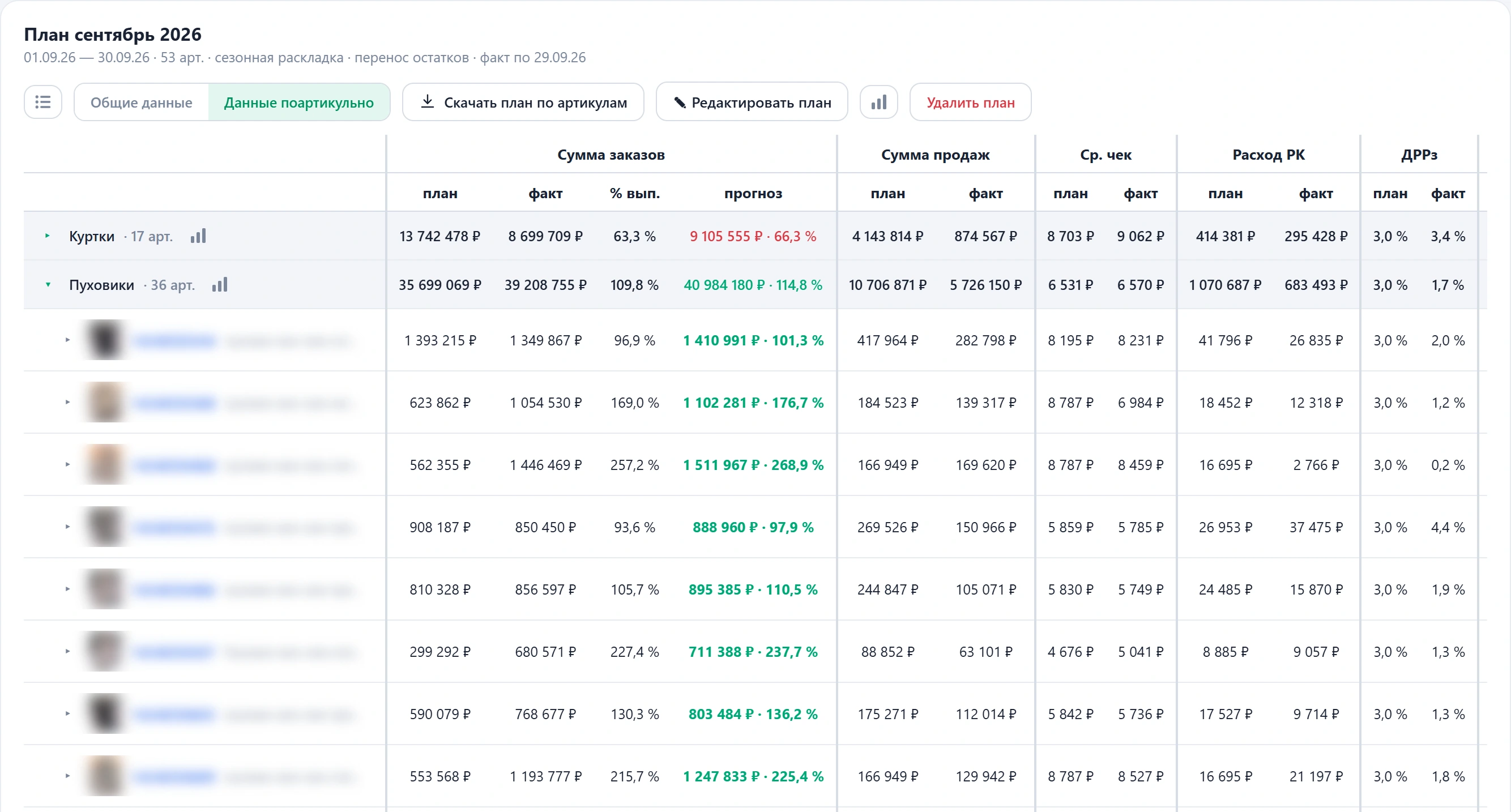
Task: Open thumbnail of article with 1 054 530 ₽ fact
Action: (105, 402)
